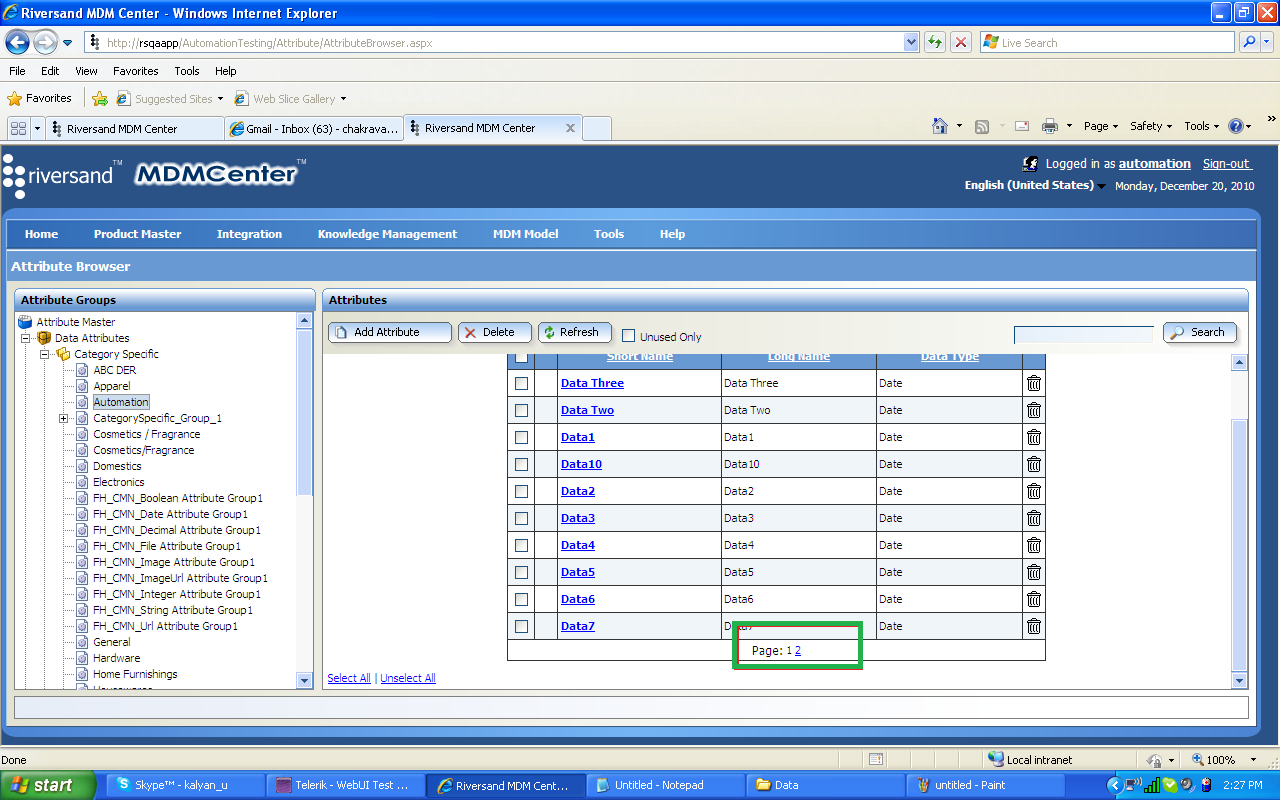The height and width of the screenshot is (800, 1280).
Task: Open Skype from the taskbar
Action: pyautogui.click(x=186, y=785)
